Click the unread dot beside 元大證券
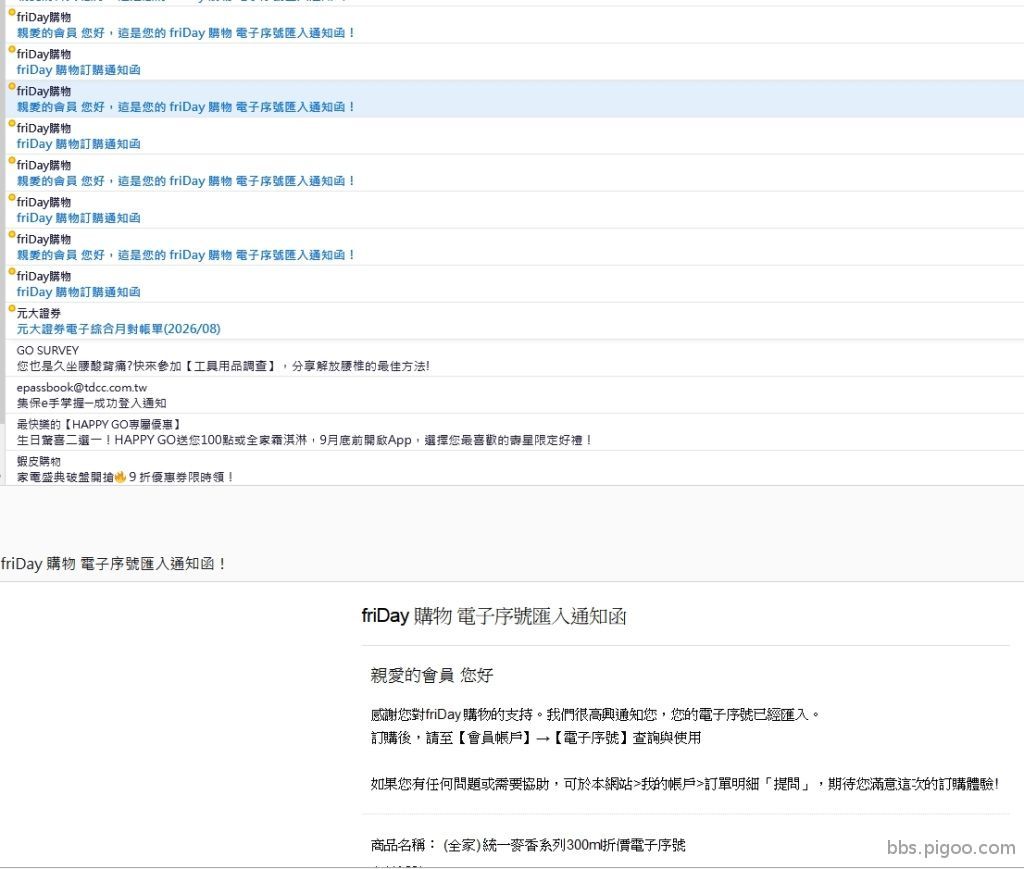This screenshot has height=869, width=1024. click(11, 308)
